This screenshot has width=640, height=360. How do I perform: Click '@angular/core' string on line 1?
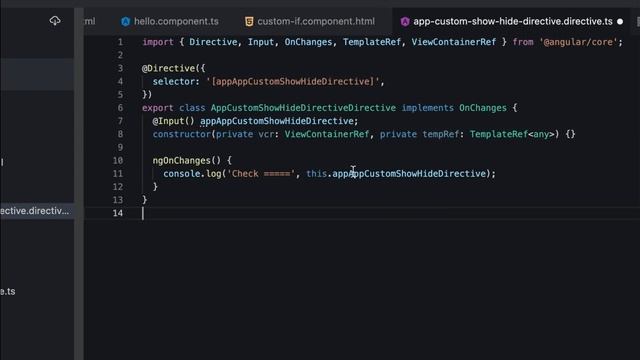(578, 42)
